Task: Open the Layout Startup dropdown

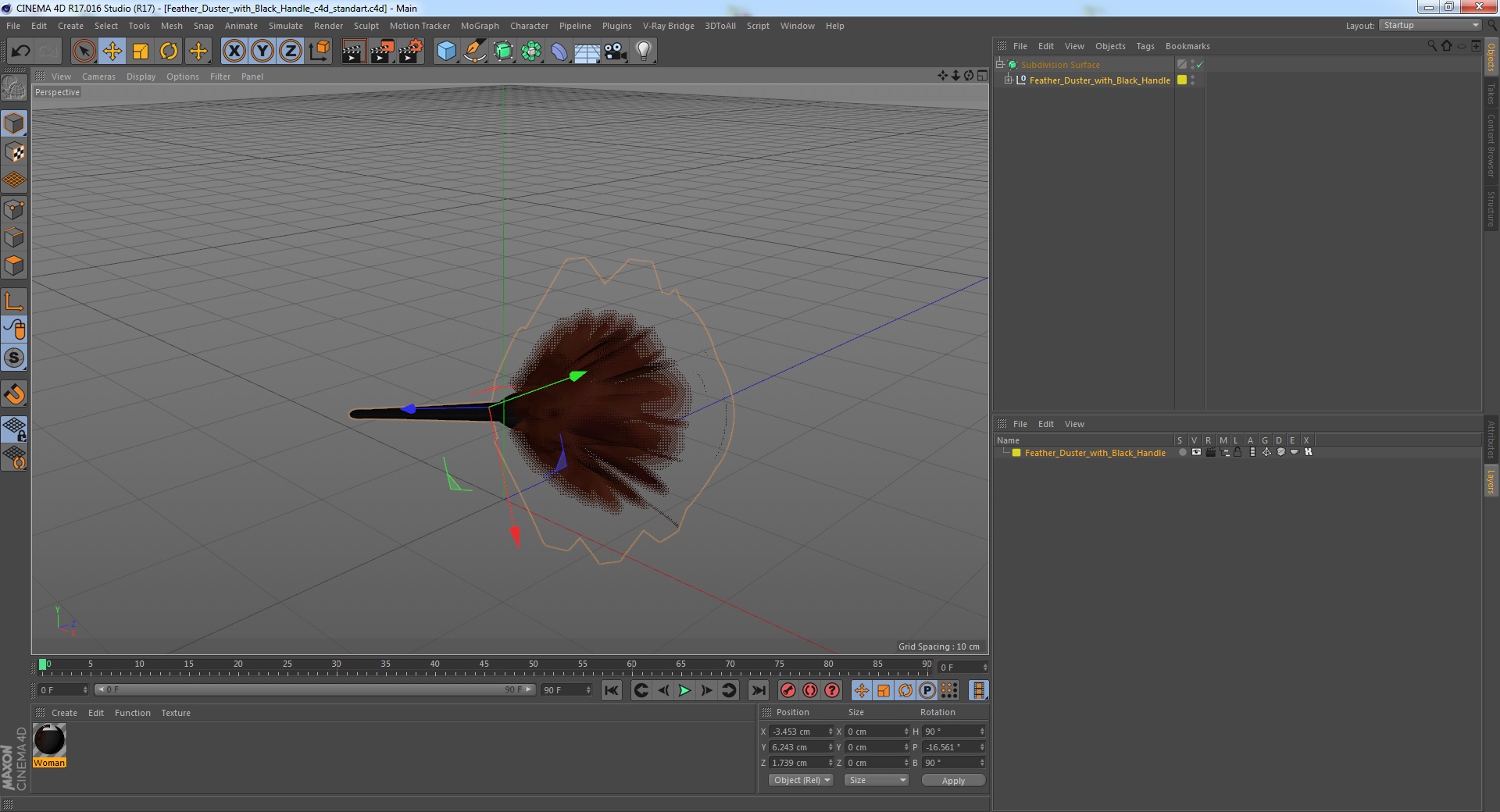Action: (x=1430, y=26)
